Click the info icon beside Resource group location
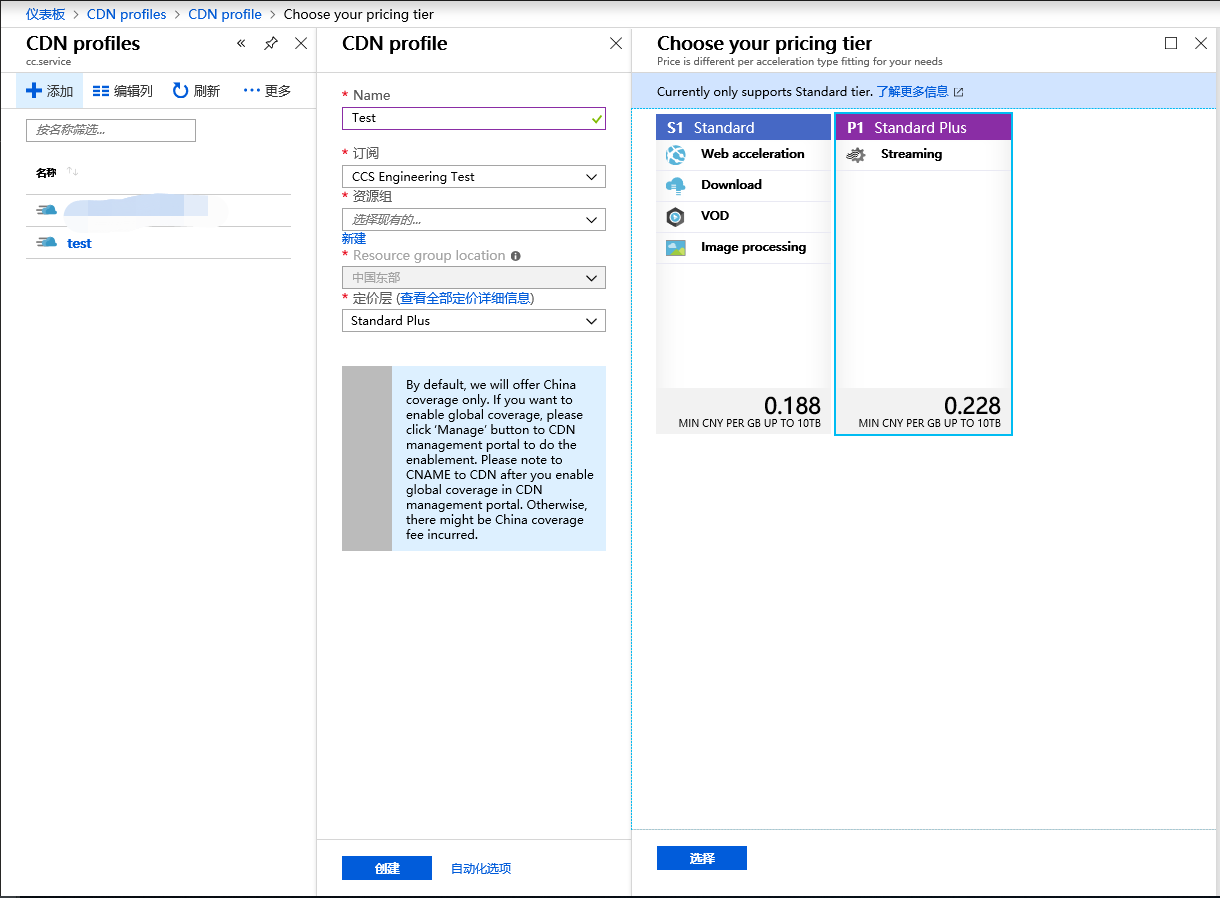This screenshot has height=898, width=1220. (516, 256)
